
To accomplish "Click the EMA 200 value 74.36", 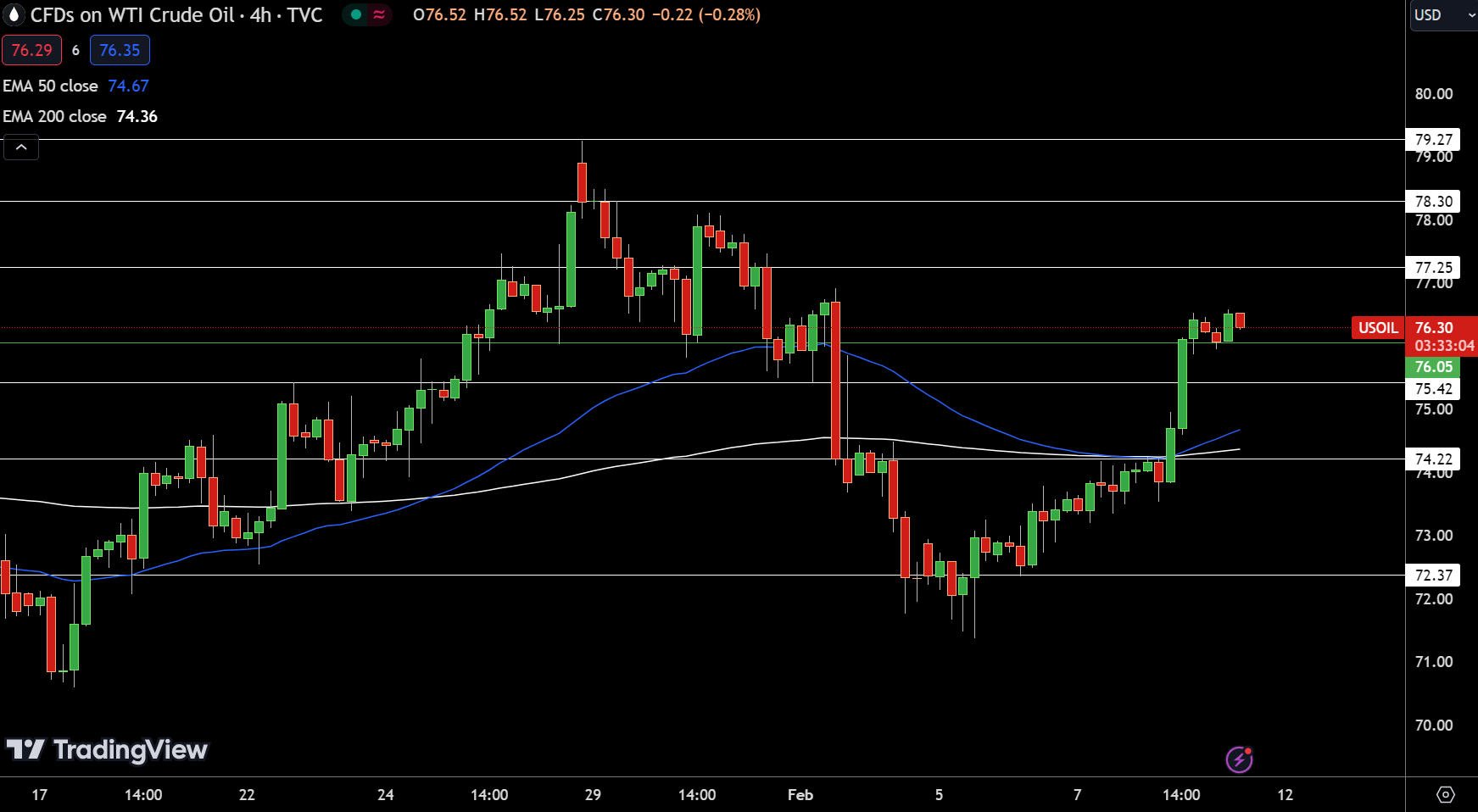I will (x=137, y=116).
